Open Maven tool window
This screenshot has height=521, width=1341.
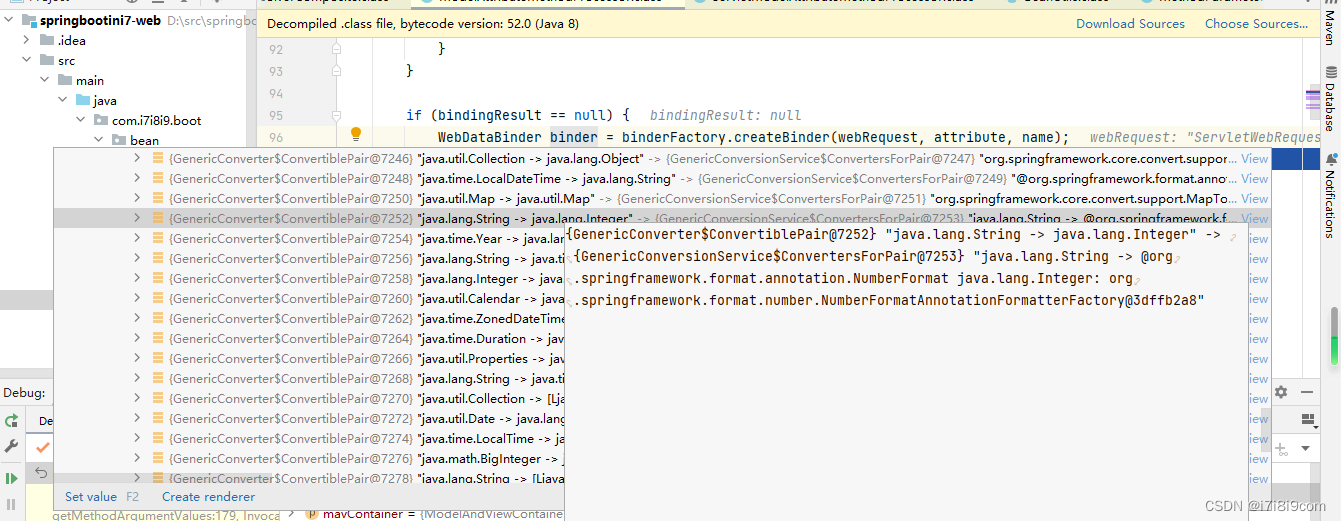(x=1330, y=23)
